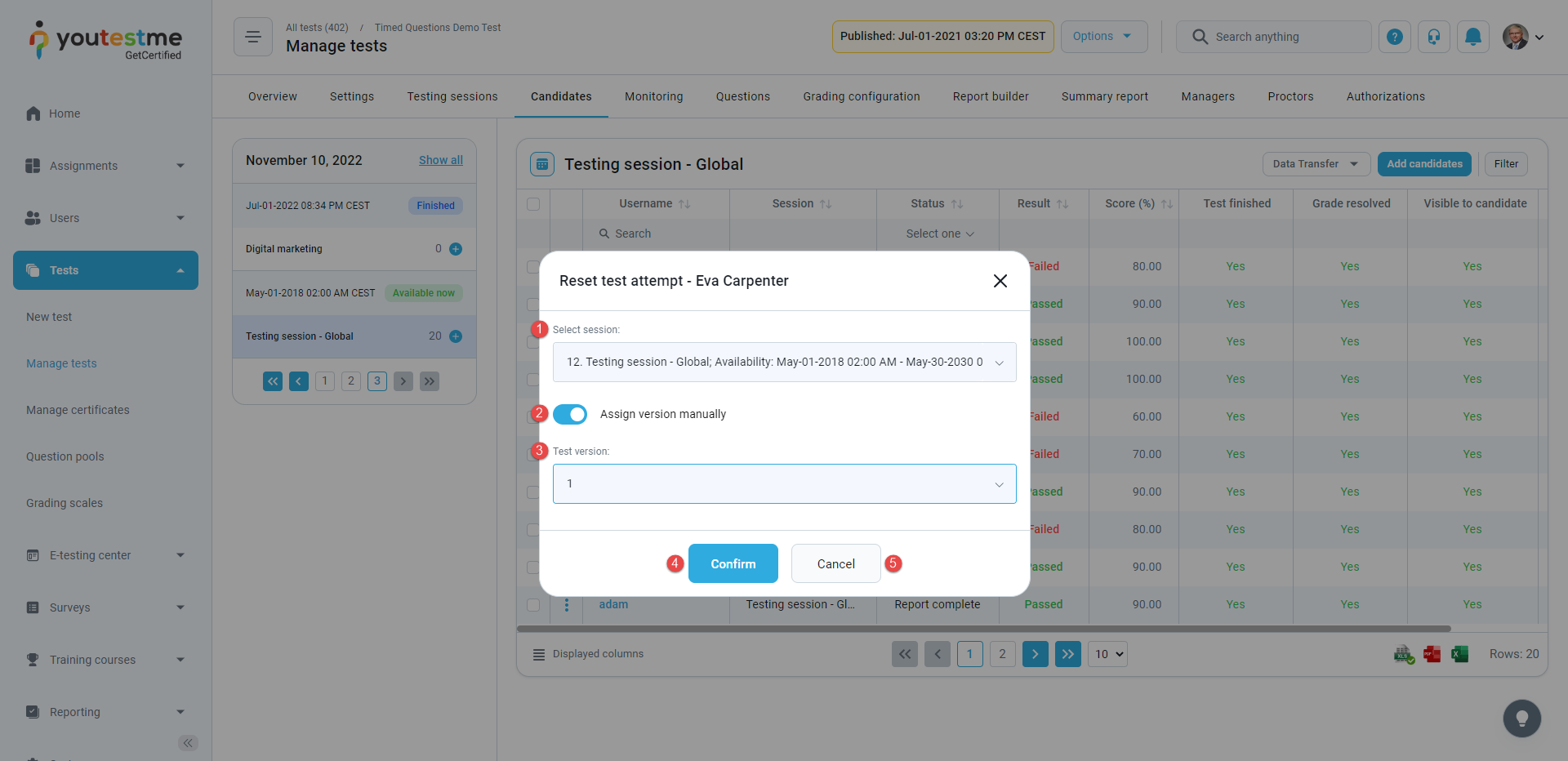Click the headset support icon
1568x761 pixels.
(x=1434, y=37)
